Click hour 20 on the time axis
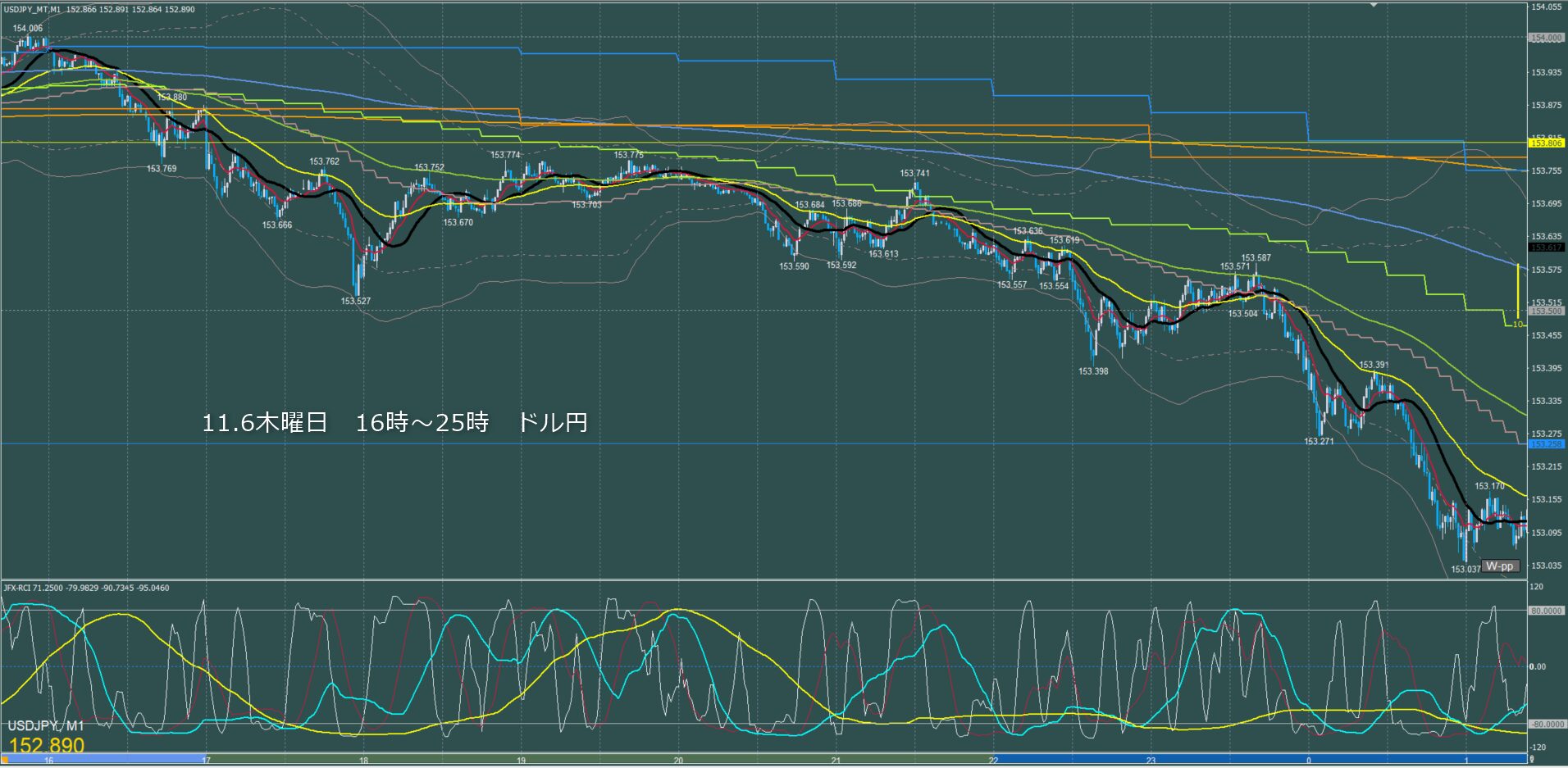 click(x=678, y=761)
